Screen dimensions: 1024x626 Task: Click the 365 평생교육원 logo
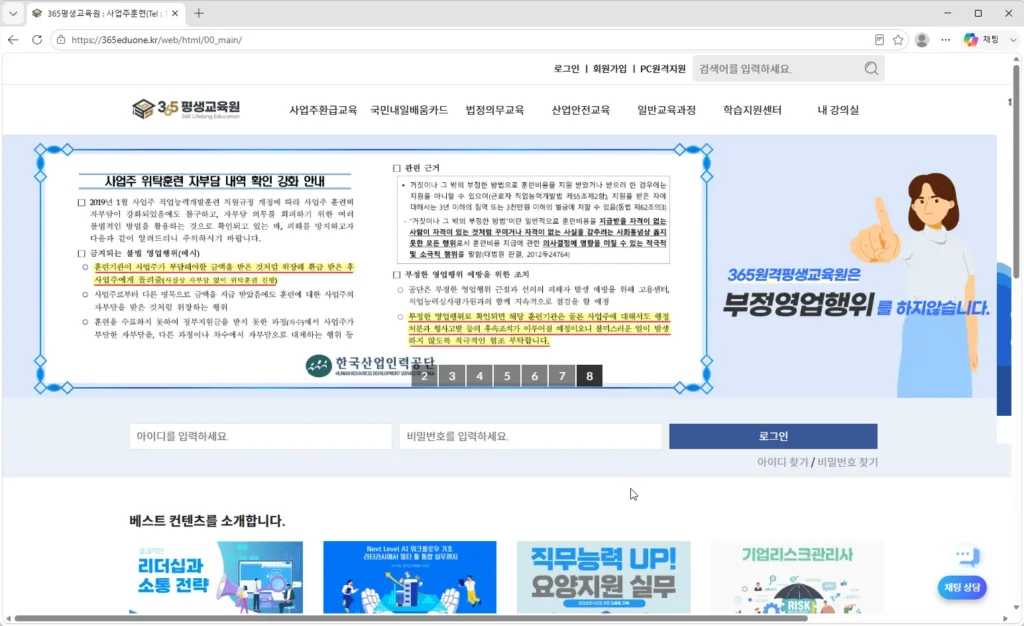(x=186, y=109)
